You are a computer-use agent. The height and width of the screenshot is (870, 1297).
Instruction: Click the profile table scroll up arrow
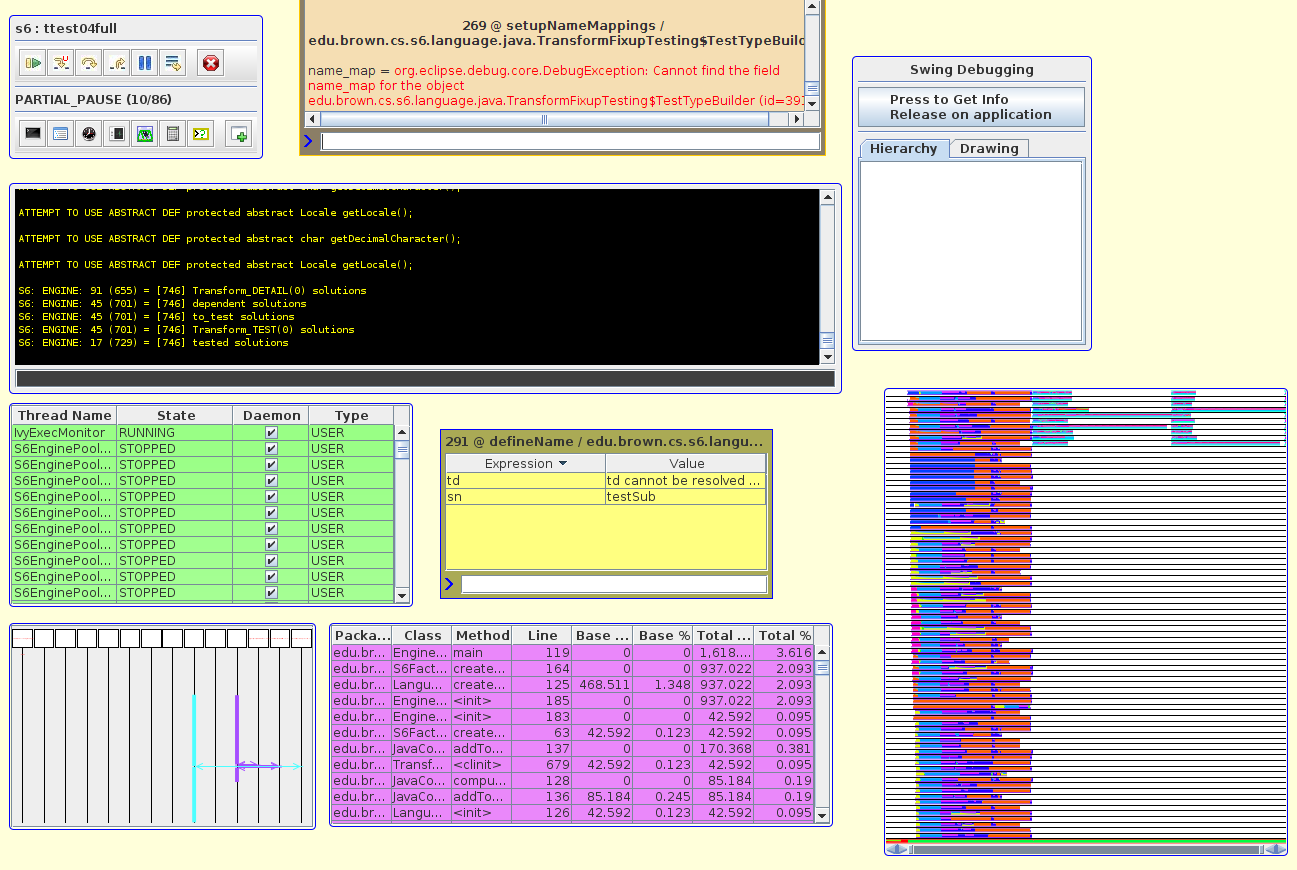pyautogui.click(x=821, y=653)
